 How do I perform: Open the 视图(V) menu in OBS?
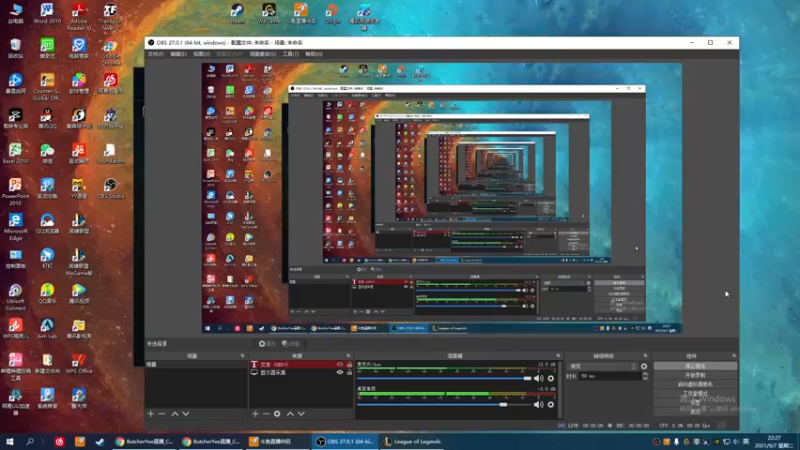(x=202, y=54)
